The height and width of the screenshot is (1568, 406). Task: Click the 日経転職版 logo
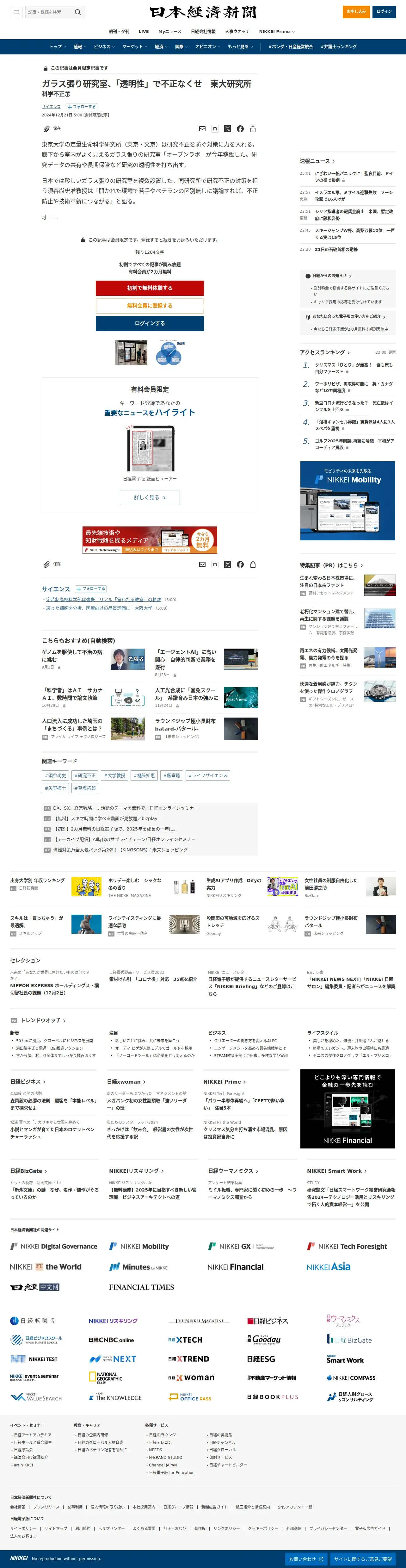(x=32, y=1320)
